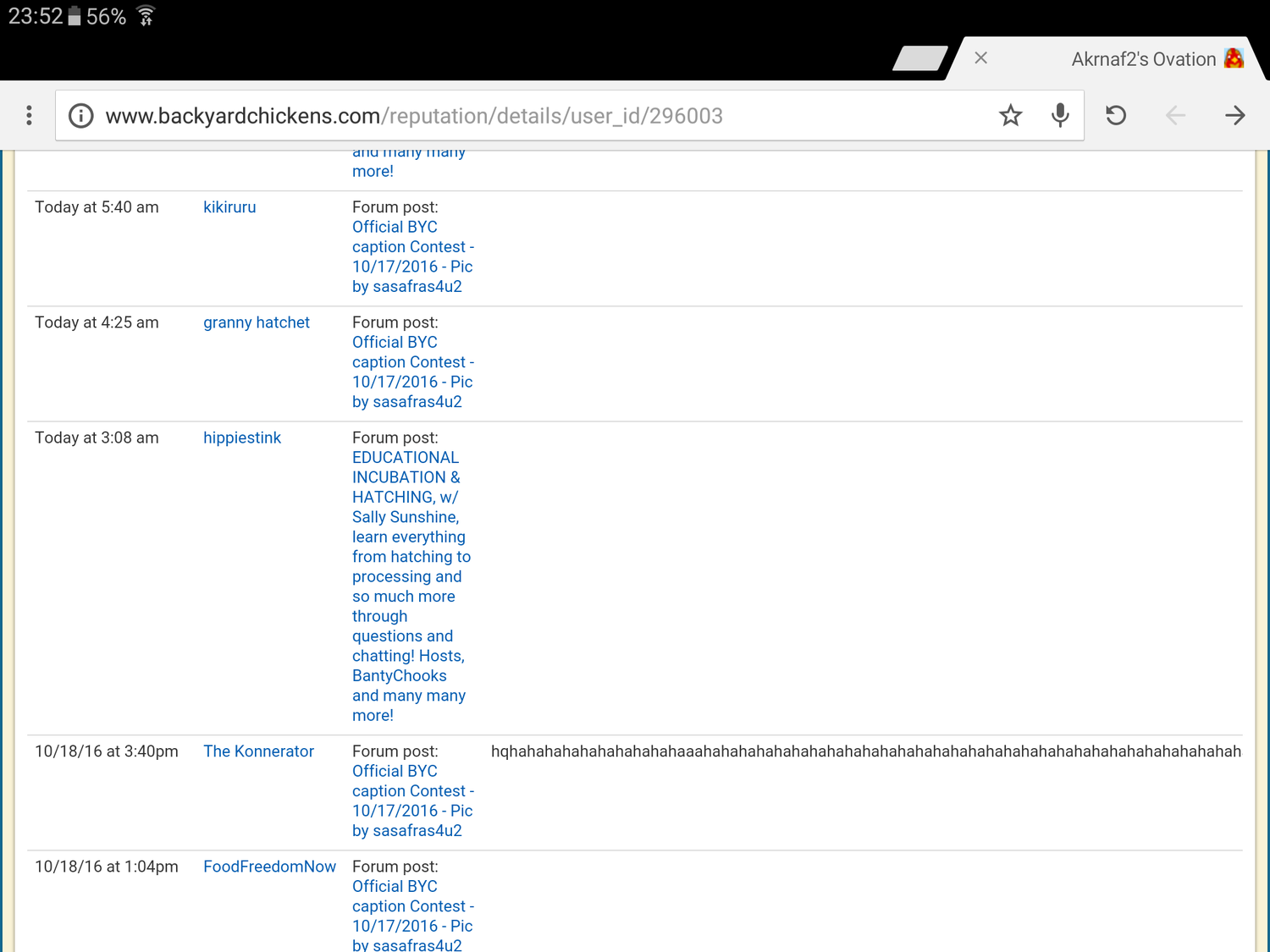Activate voice search microphone
Viewport: 1270px width, 952px height.
click(1059, 116)
